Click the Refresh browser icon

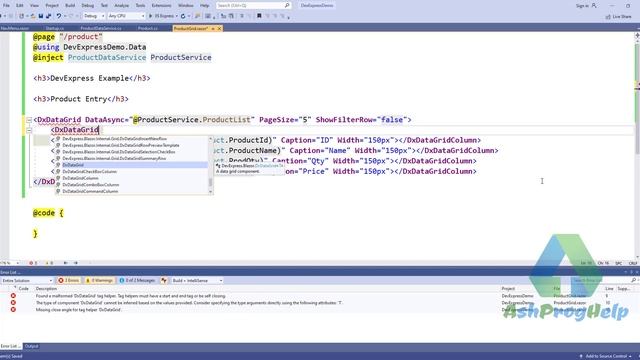click(183, 16)
